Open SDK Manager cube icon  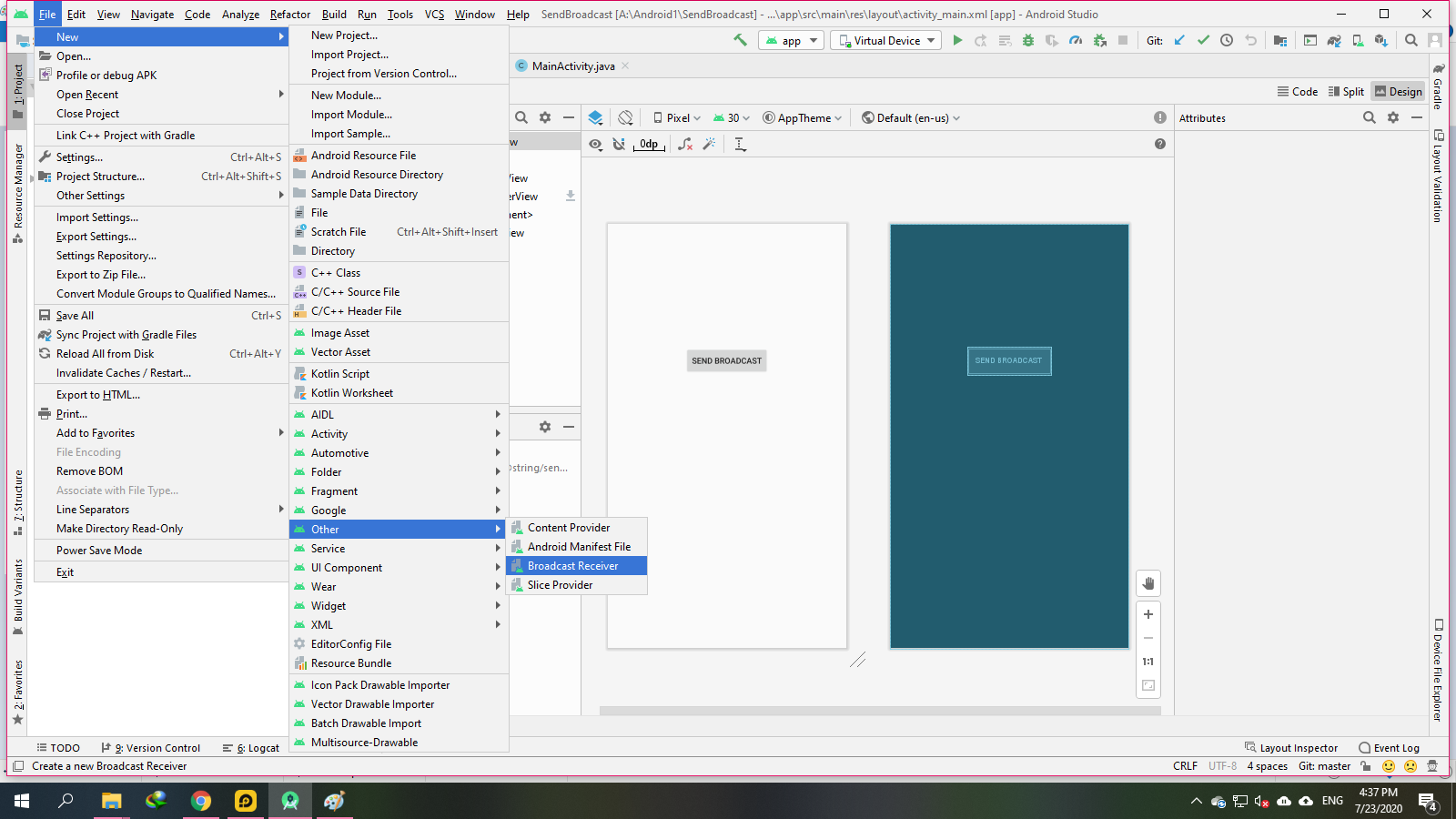point(1381,40)
